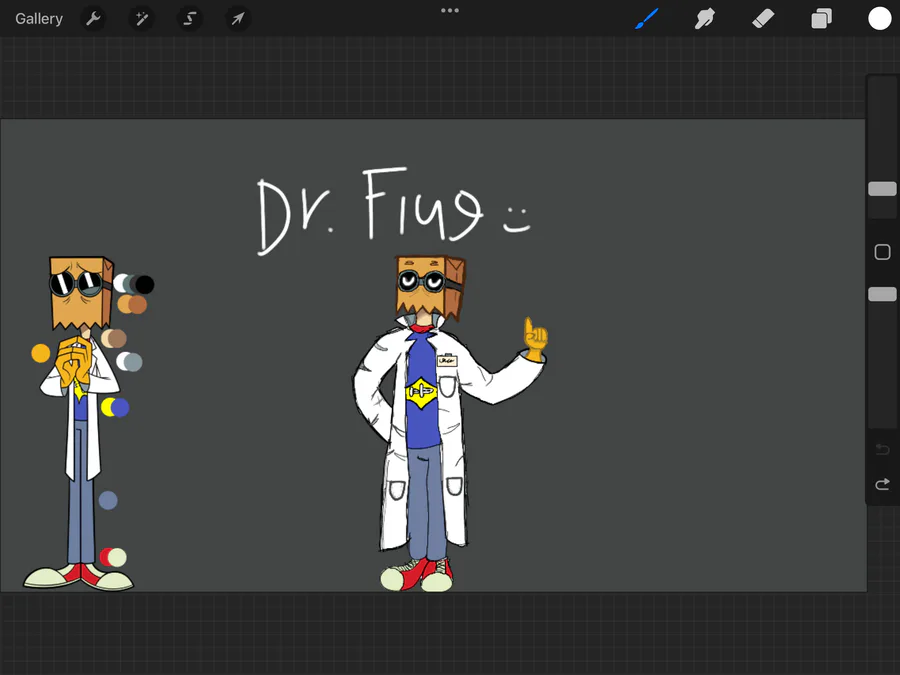Open the Selection tool
The height and width of the screenshot is (675, 900).
(x=189, y=19)
